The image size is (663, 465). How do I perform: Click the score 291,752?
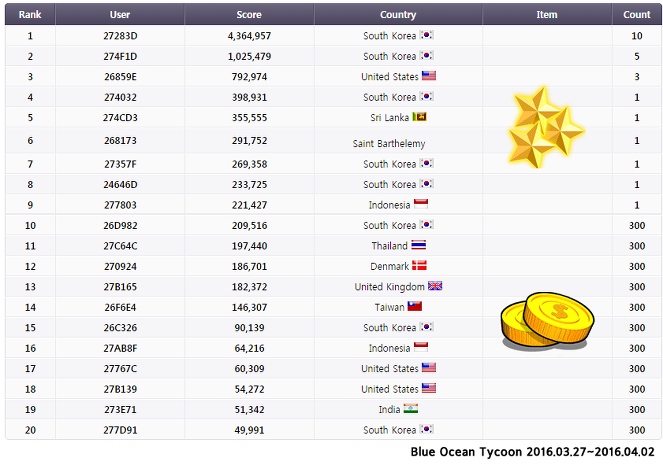click(249, 140)
